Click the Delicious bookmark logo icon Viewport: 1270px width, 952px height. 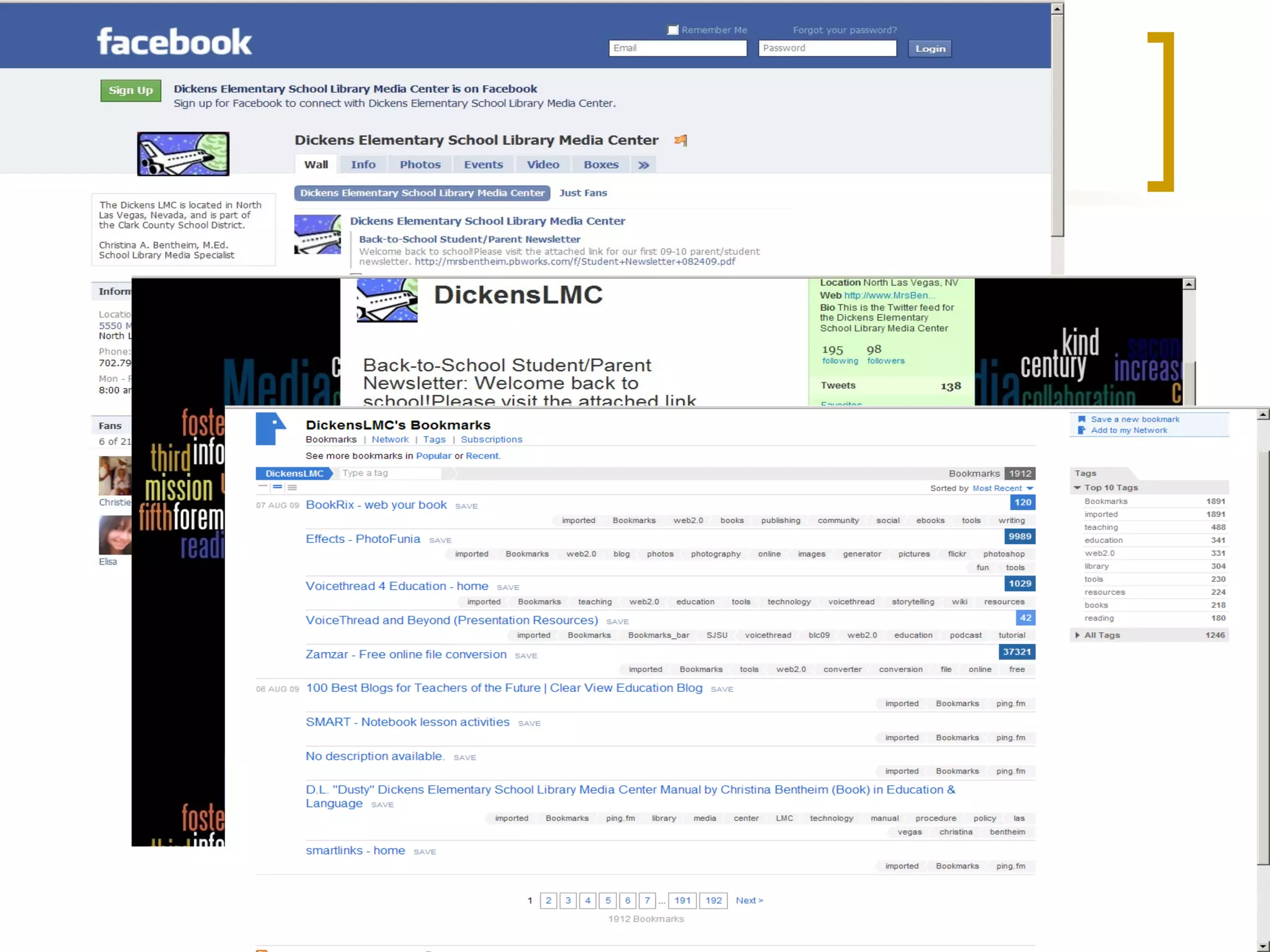[270, 429]
